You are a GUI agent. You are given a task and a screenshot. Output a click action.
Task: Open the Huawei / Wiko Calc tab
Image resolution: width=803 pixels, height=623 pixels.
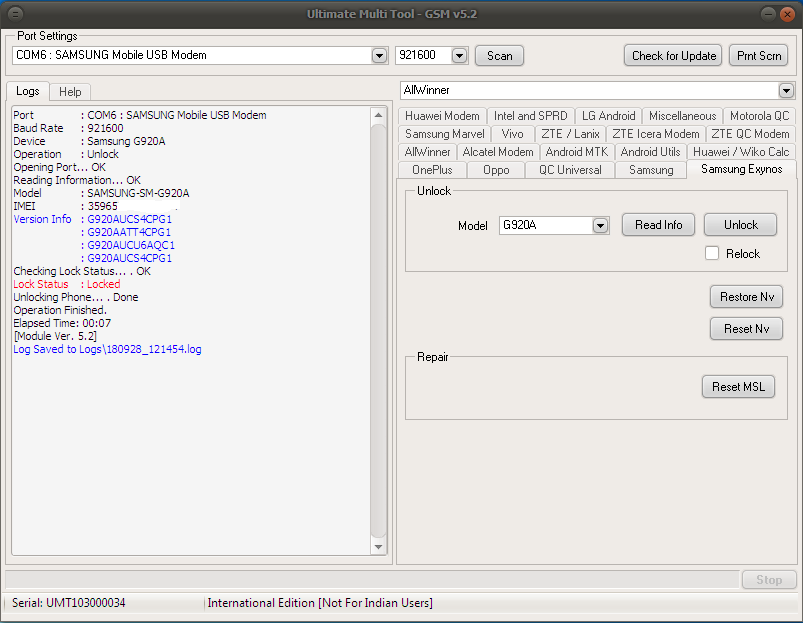[741, 152]
